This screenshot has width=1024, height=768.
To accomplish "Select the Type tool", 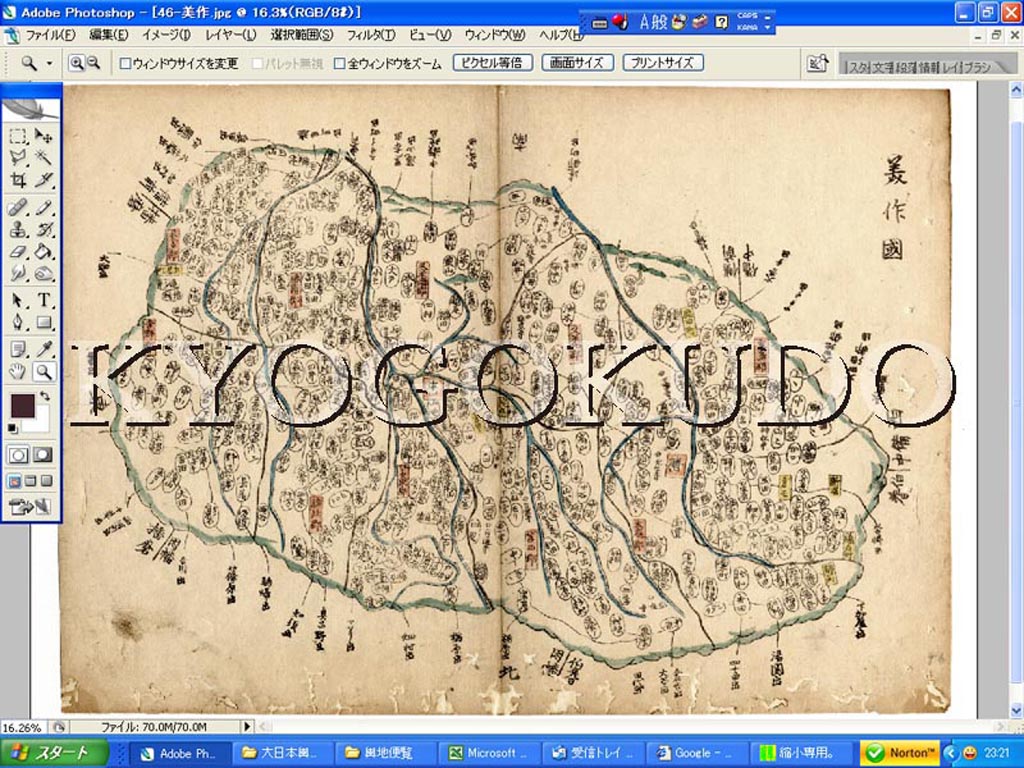I will point(44,300).
